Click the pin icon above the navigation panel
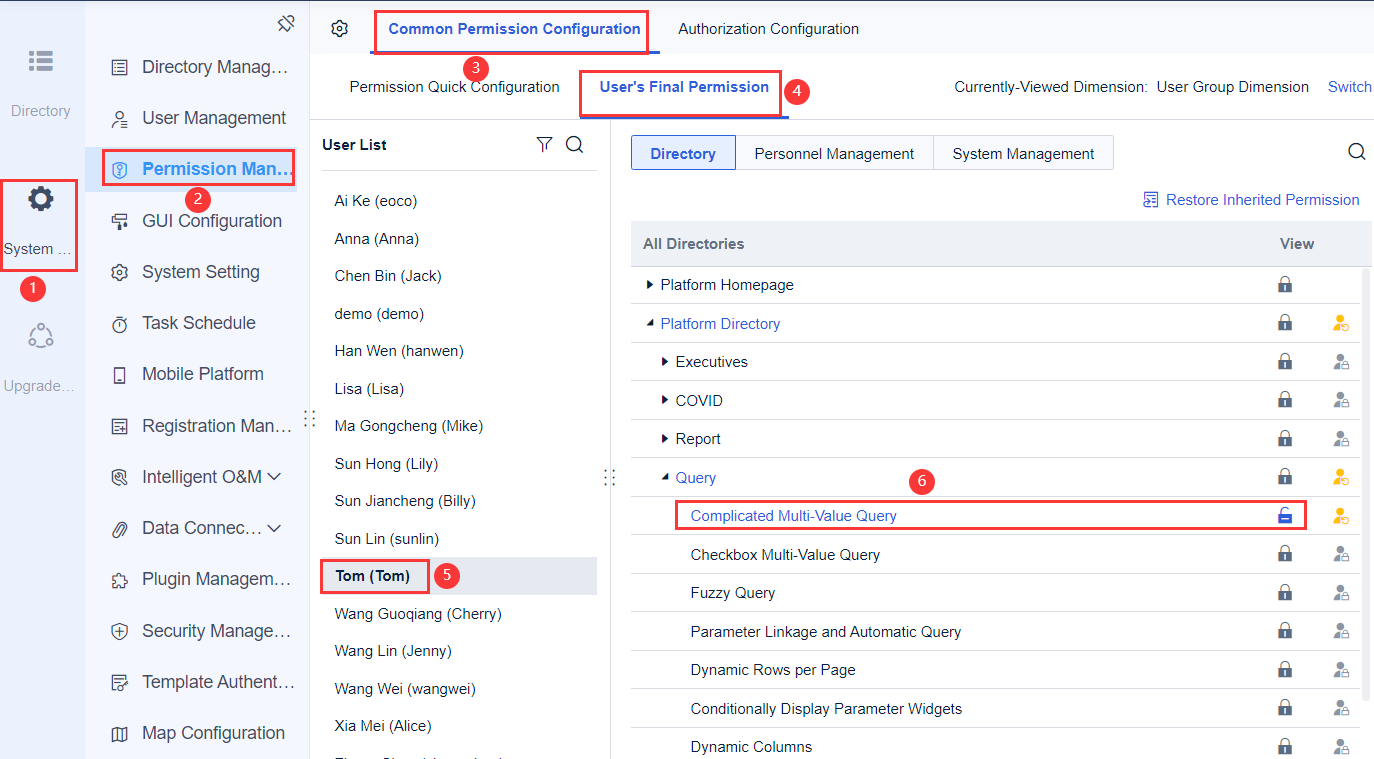 coord(287,22)
